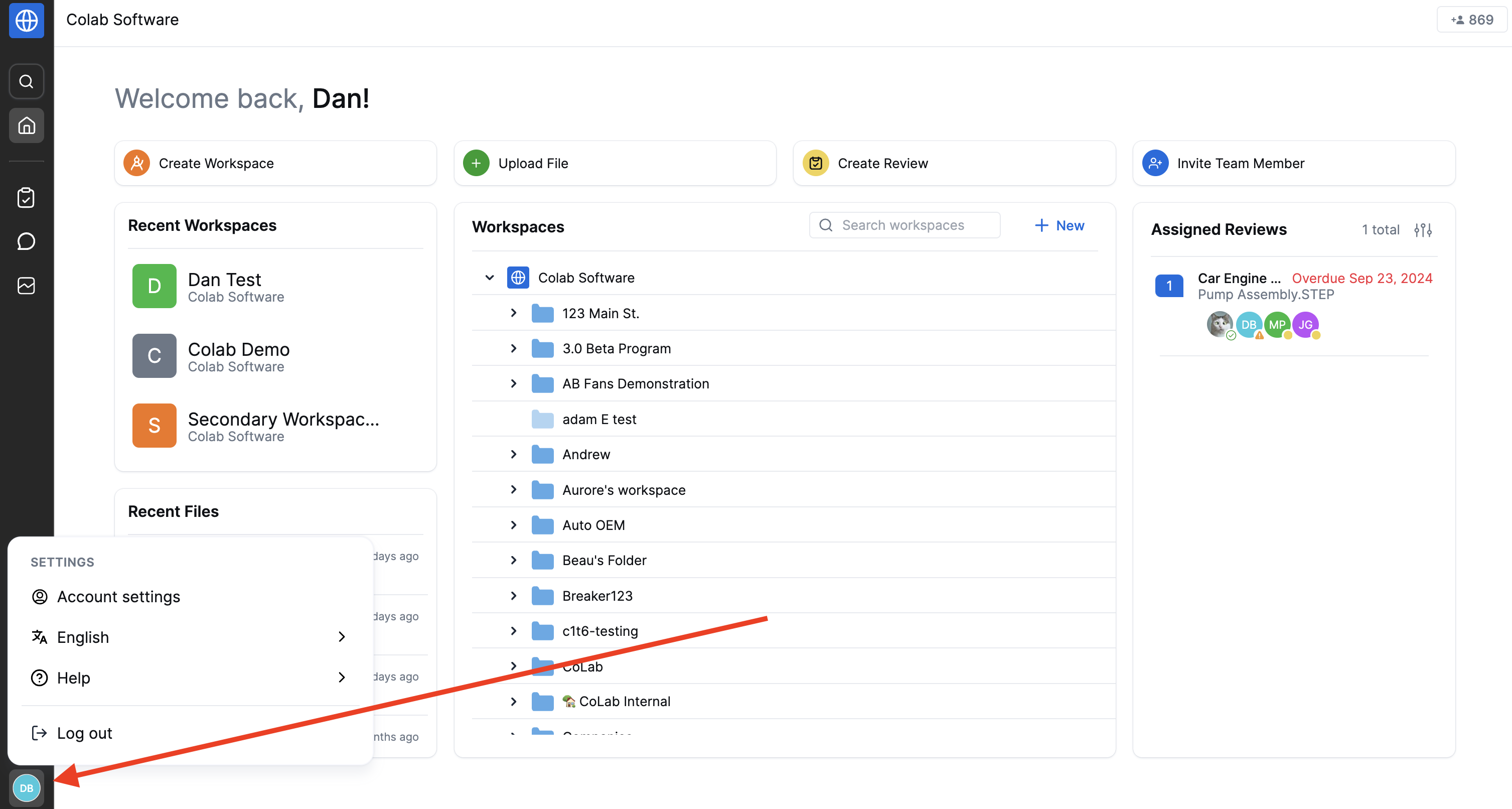Click the yellow Create Review icon
The image size is (1512, 809).
click(x=815, y=163)
